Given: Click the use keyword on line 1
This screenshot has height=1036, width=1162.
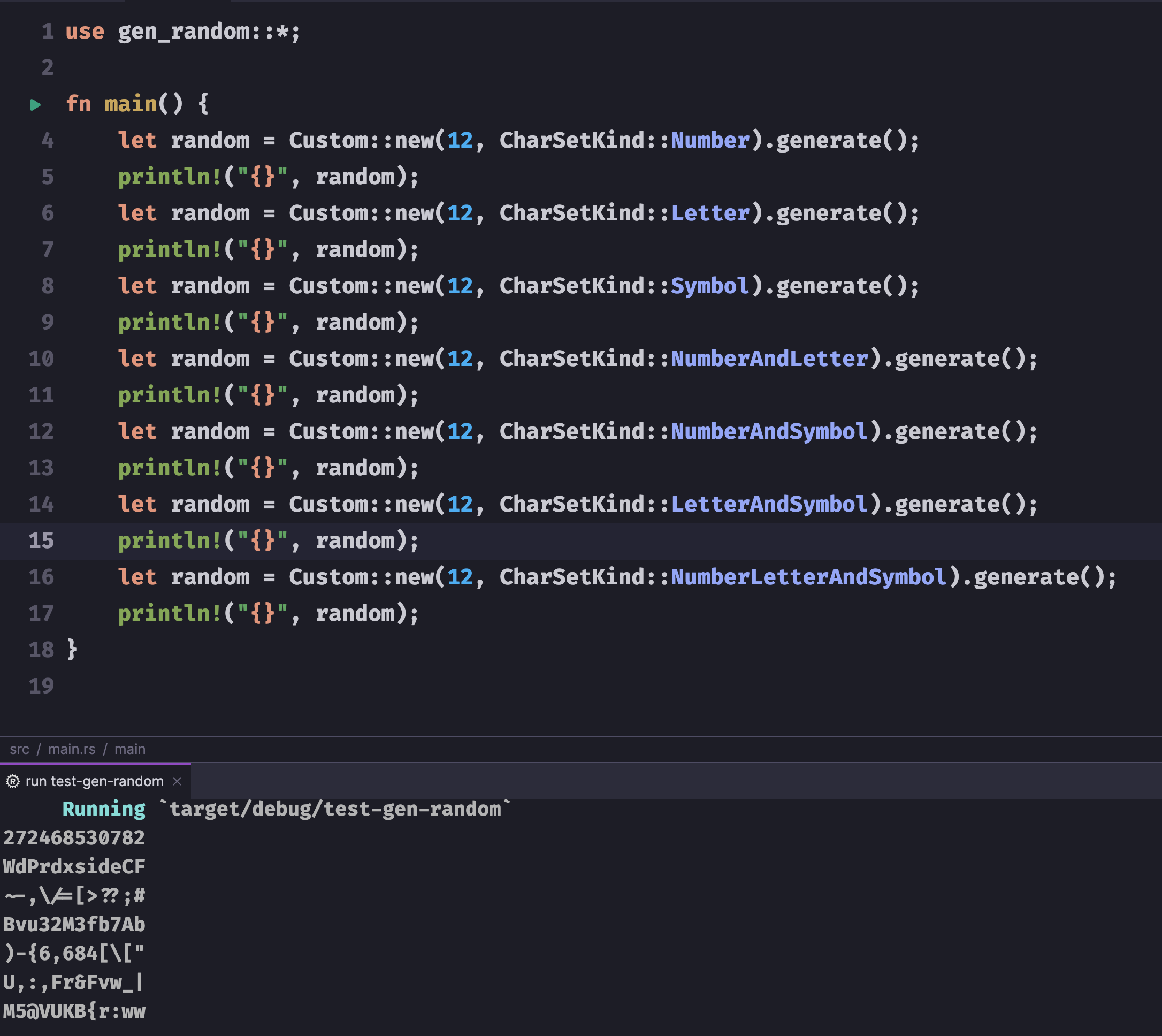Looking at the screenshot, I should click(x=85, y=32).
